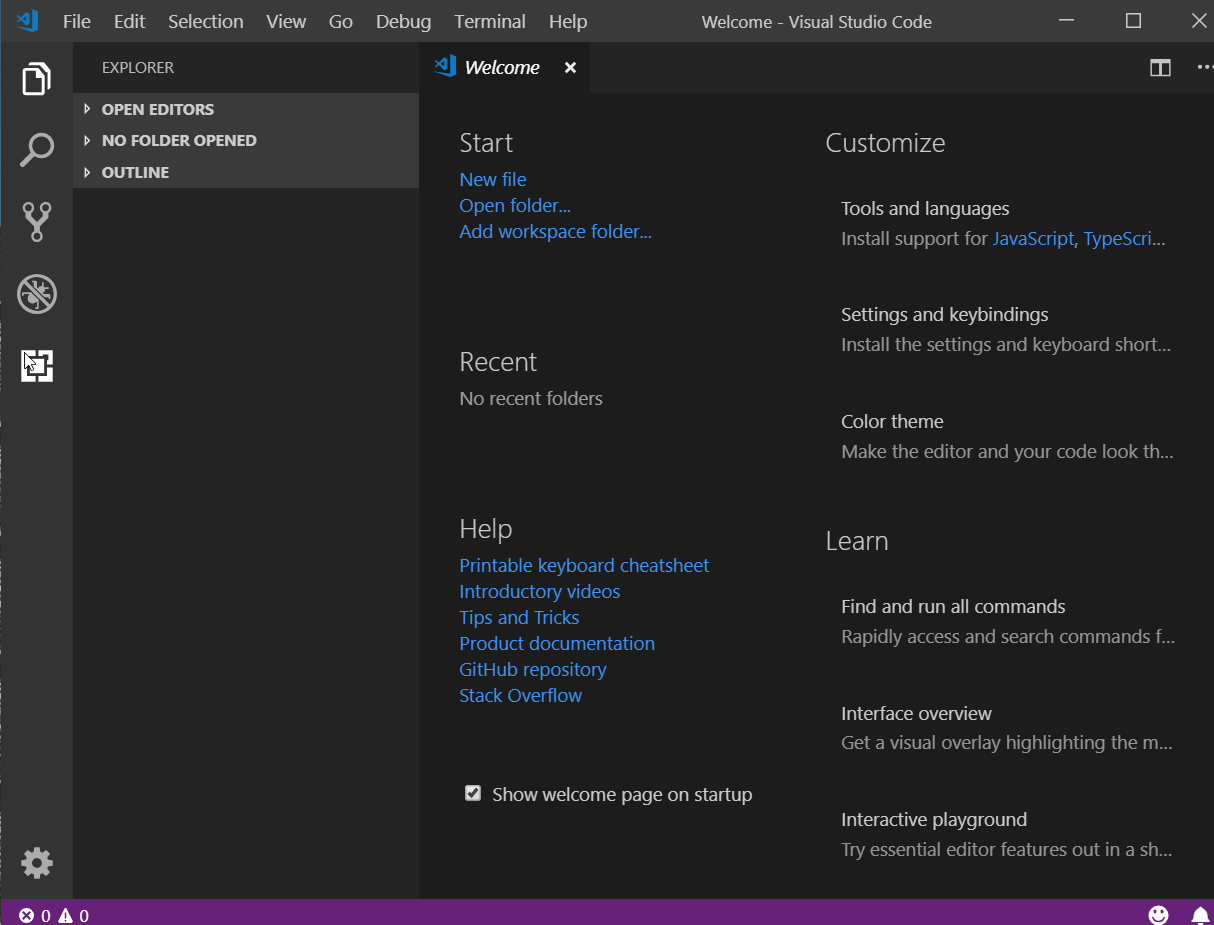Open the Manage settings gear icon
1214x925 pixels.
click(37, 862)
